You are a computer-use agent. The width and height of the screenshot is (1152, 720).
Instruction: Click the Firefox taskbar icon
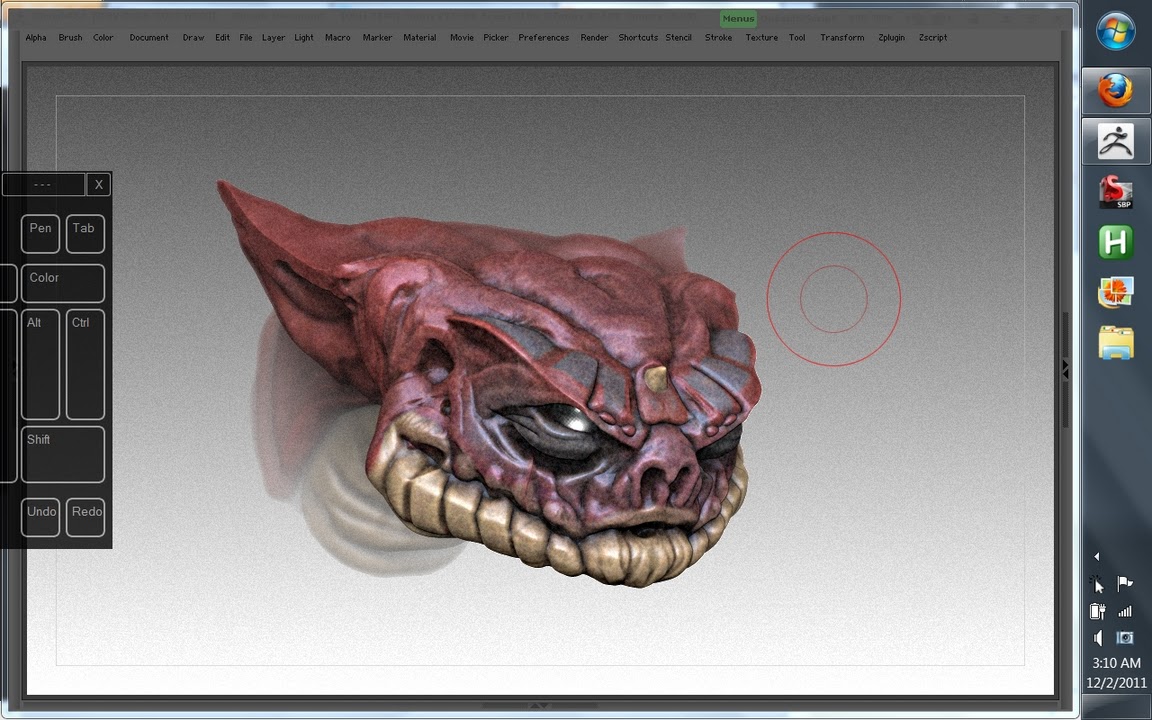[x=1115, y=91]
